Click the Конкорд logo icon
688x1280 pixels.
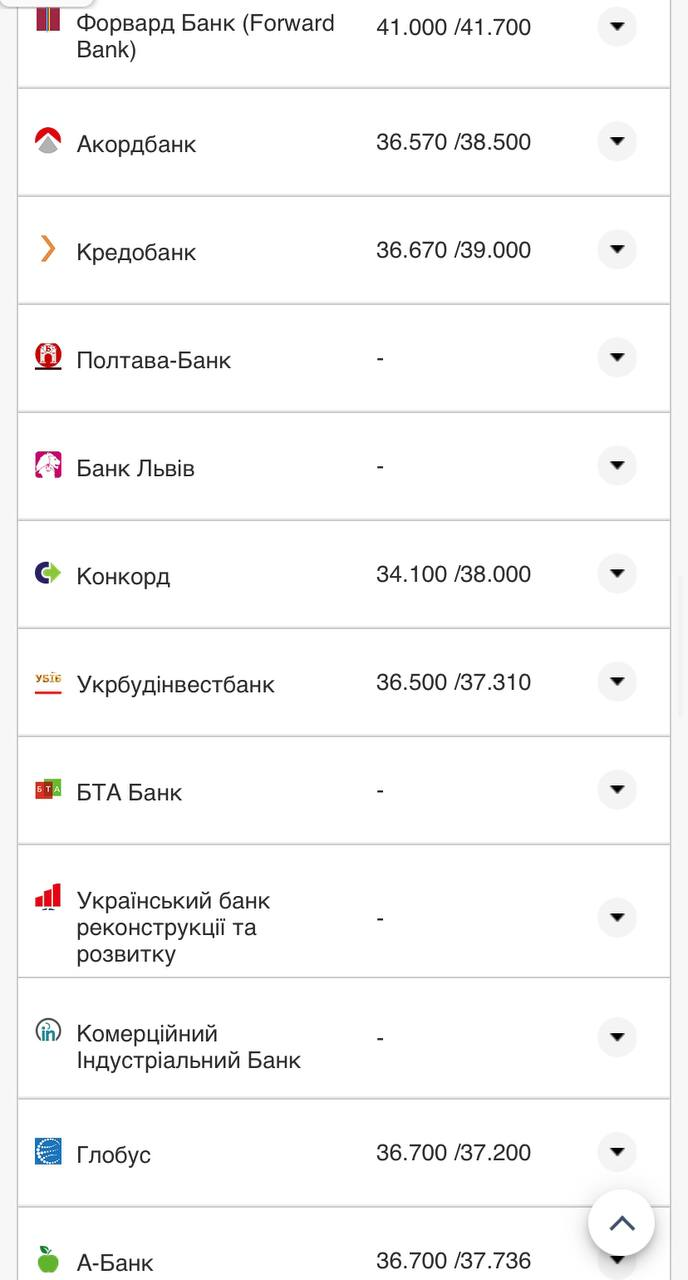(x=48, y=573)
